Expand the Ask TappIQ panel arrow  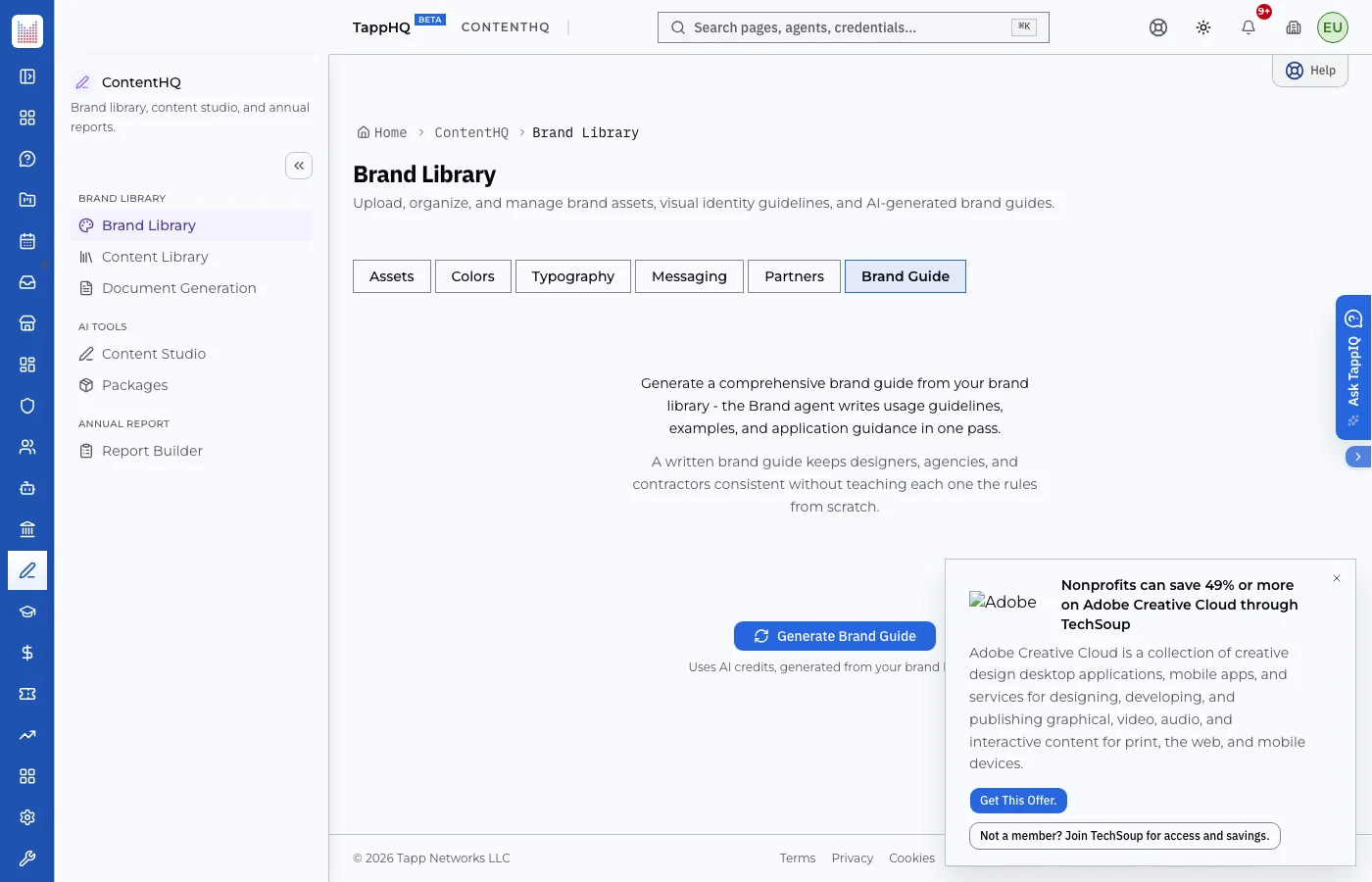(x=1358, y=457)
